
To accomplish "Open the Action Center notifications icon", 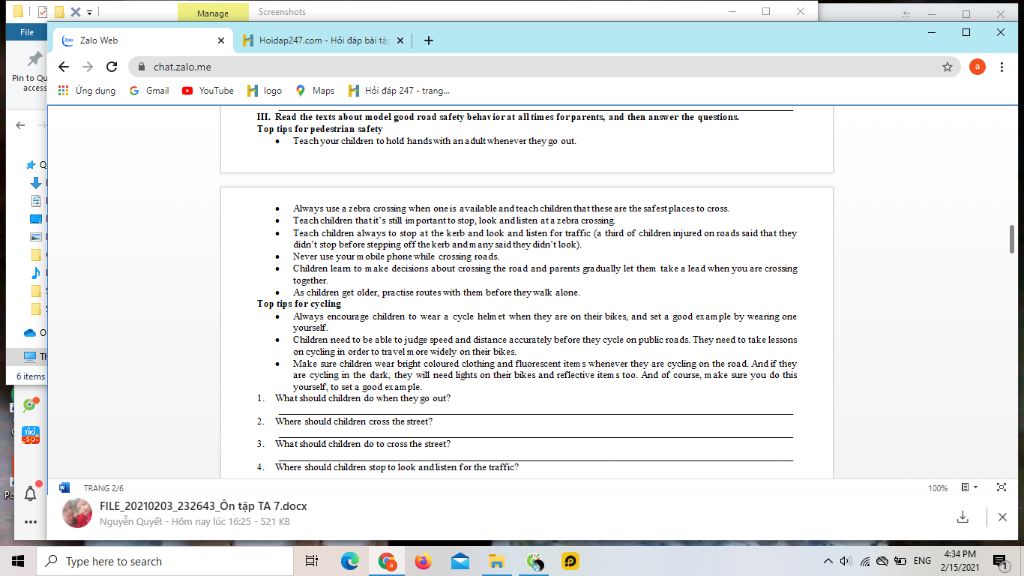I will (x=1000, y=561).
